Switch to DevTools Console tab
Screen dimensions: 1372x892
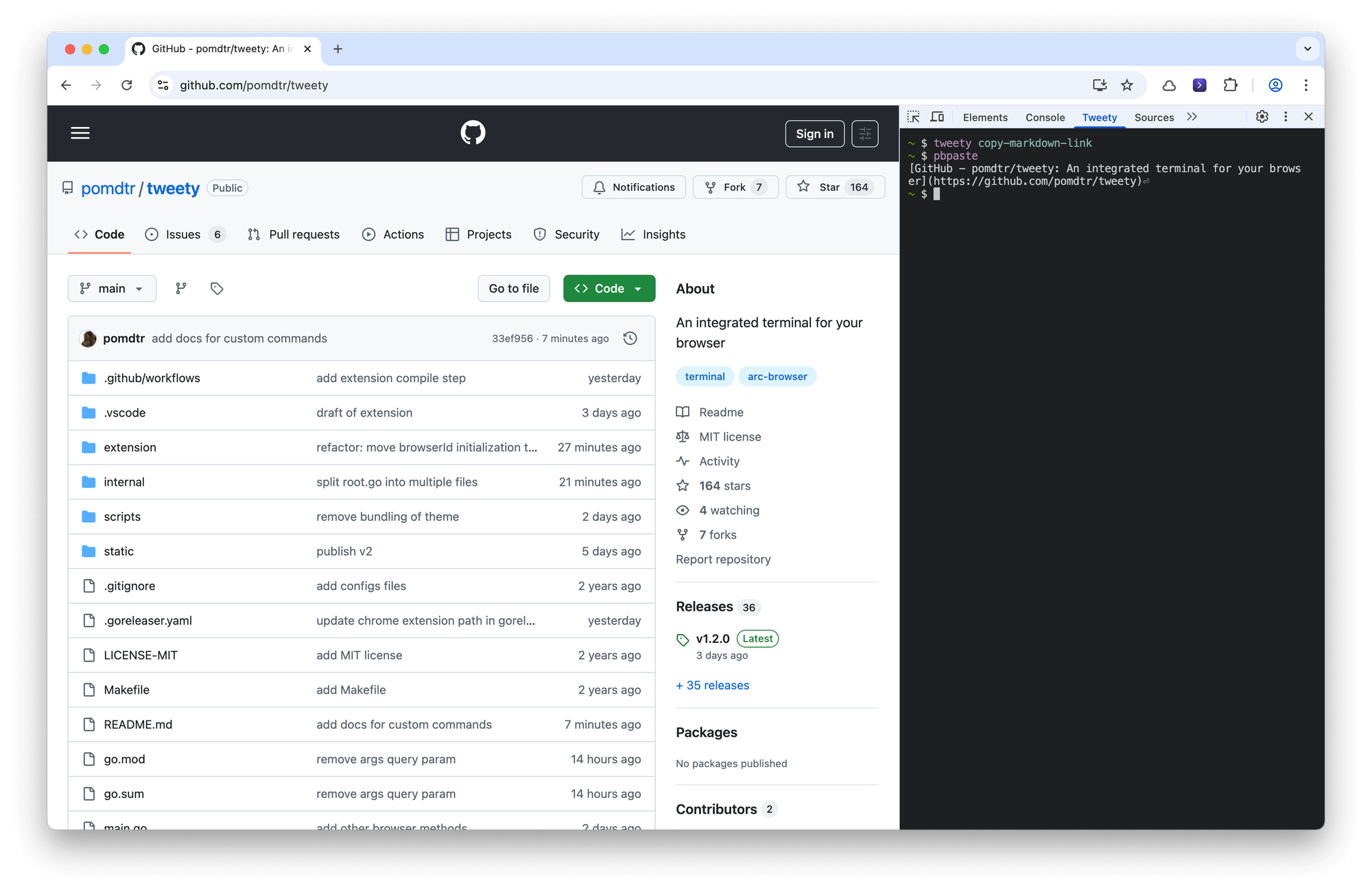pyautogui.click(x=1045, y=117)
